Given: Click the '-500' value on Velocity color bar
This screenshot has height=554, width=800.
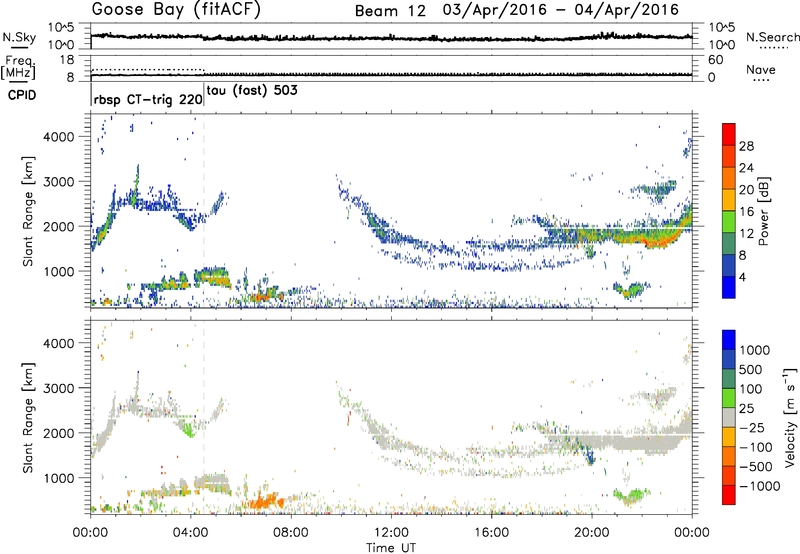Looking at the screenshot, I should [x=755, y=467].
